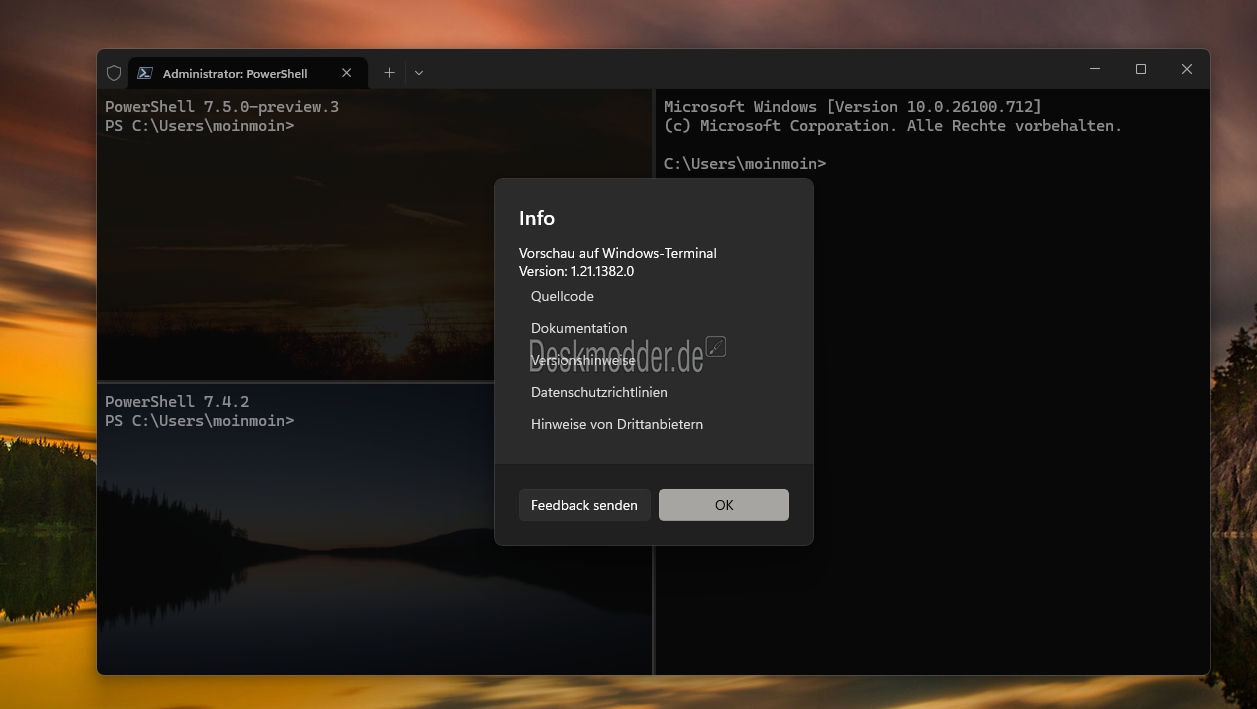The height and width of the screenshot is (709, 1257).
Task: Open the Dokumentation link
Action: tap(579, 328)
